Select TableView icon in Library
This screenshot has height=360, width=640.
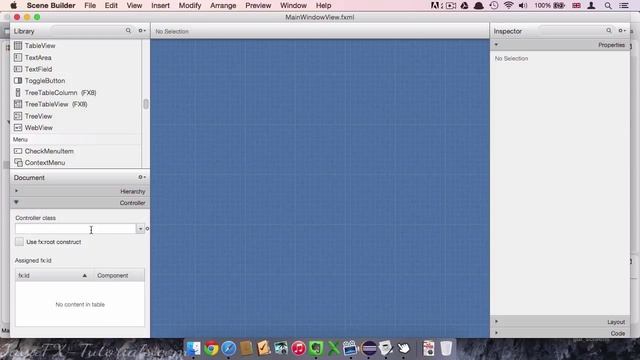(x=18, y=46)
